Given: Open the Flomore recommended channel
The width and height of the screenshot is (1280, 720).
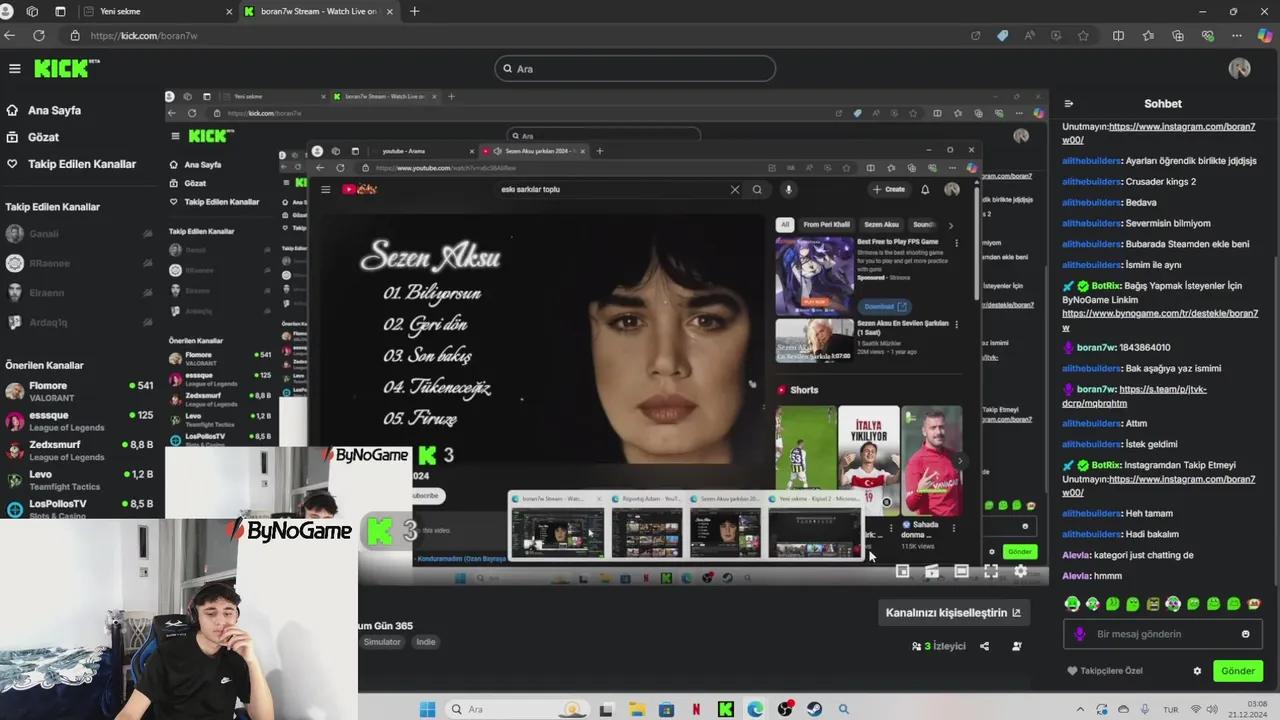Looking at the screenshot, I should 80,391.
